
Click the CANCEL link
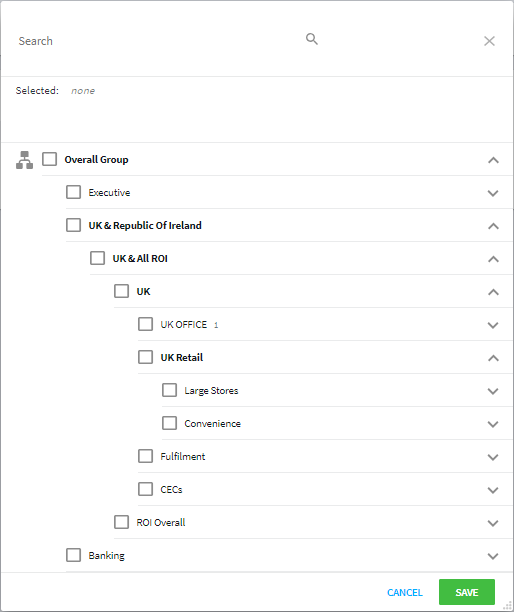(x=405, y=592)
